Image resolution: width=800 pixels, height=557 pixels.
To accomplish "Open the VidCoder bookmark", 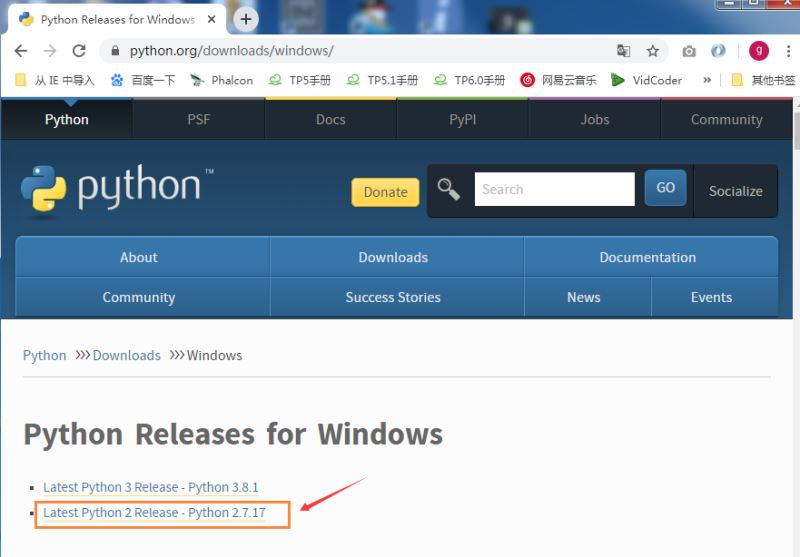I will pyautogui.click(x=646, y=80).
